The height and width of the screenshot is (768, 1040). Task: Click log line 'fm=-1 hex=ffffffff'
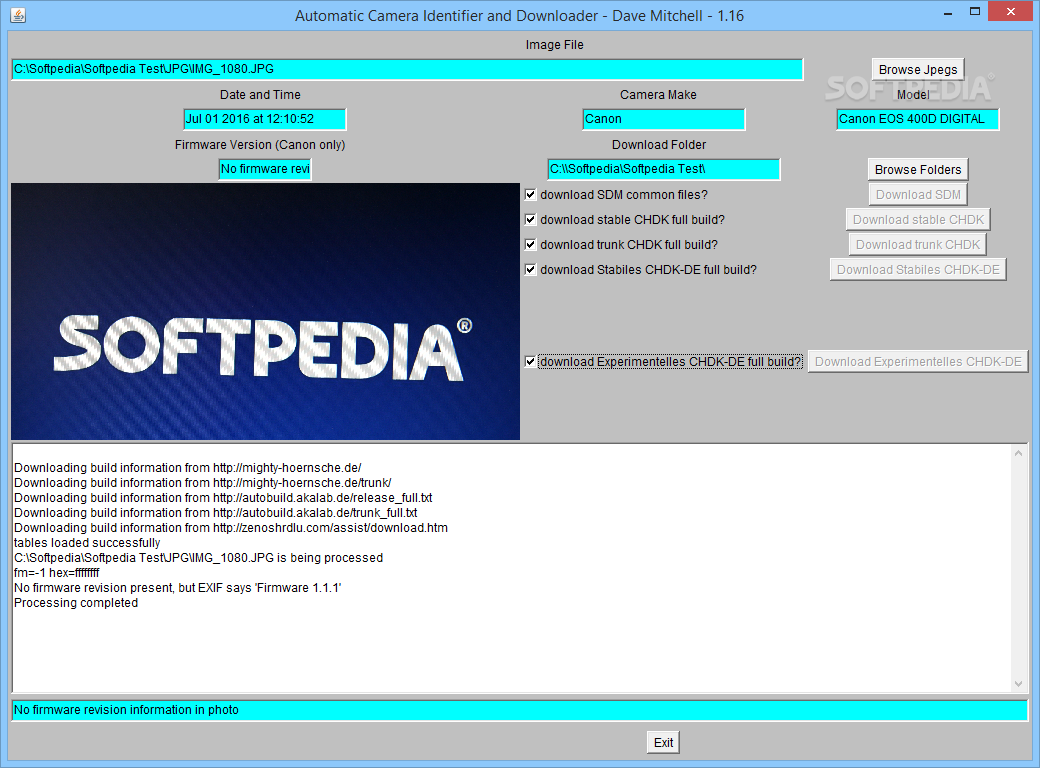point(57,573)
